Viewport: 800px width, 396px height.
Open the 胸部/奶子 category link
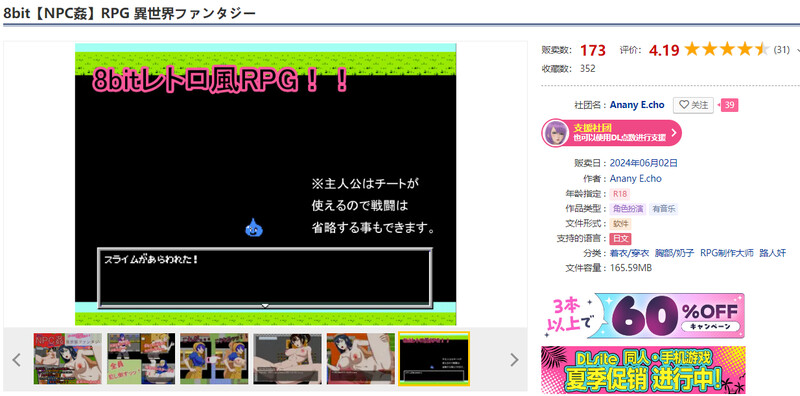[674, 253]
